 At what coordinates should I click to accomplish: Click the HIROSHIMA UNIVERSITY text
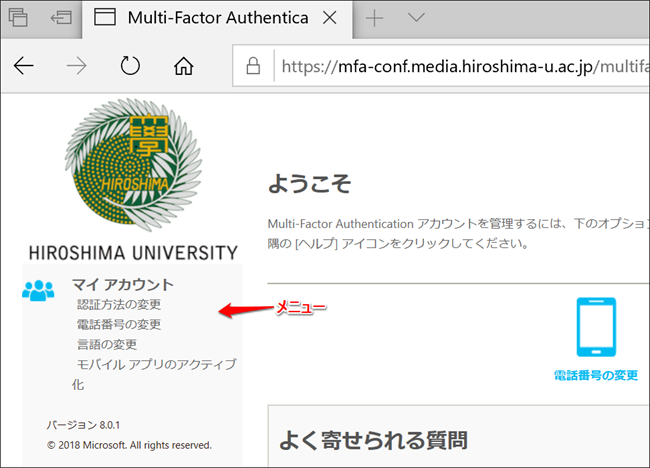point(133,253)
